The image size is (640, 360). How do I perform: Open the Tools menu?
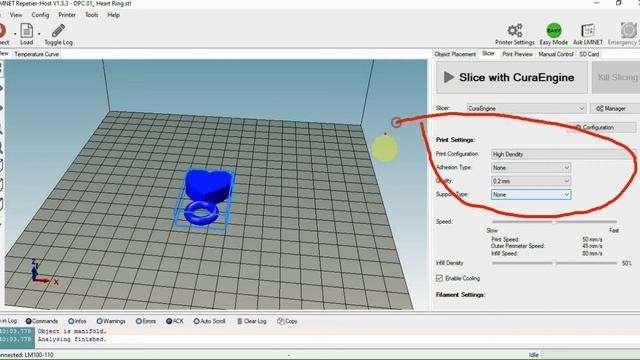click(91, 15)
